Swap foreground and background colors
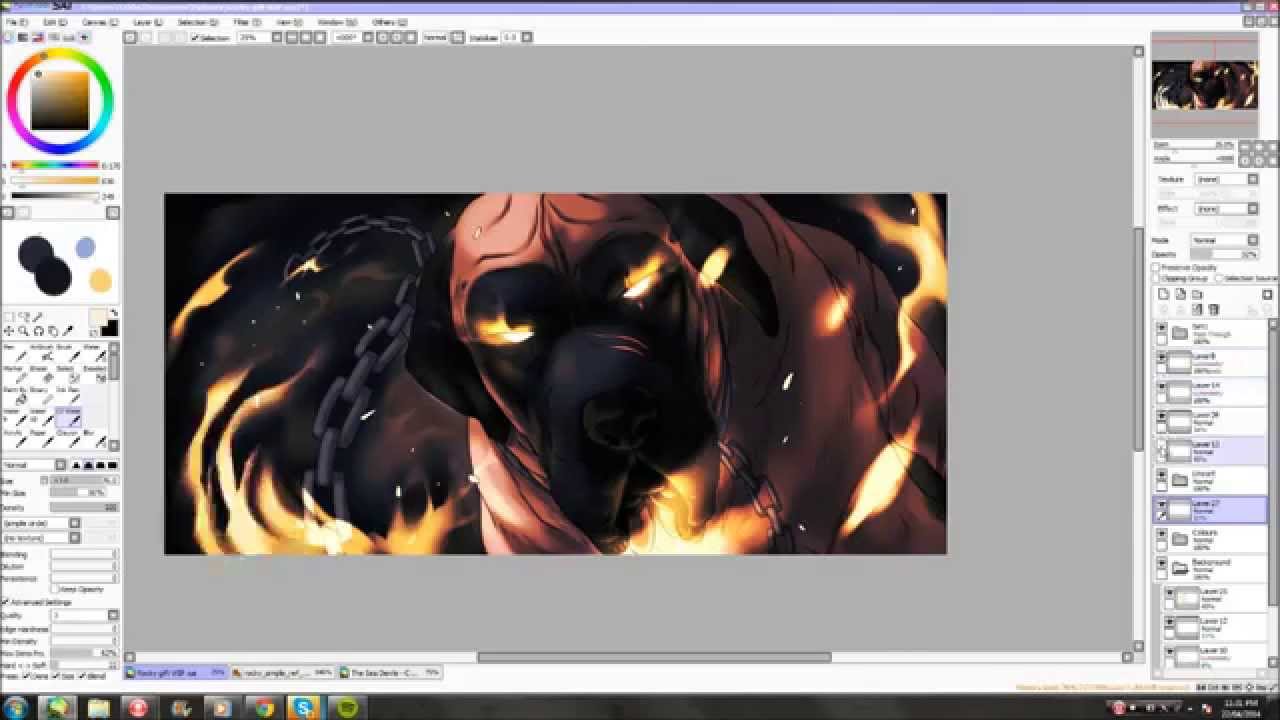This screenshot has height=720, width=1280. 112,314
